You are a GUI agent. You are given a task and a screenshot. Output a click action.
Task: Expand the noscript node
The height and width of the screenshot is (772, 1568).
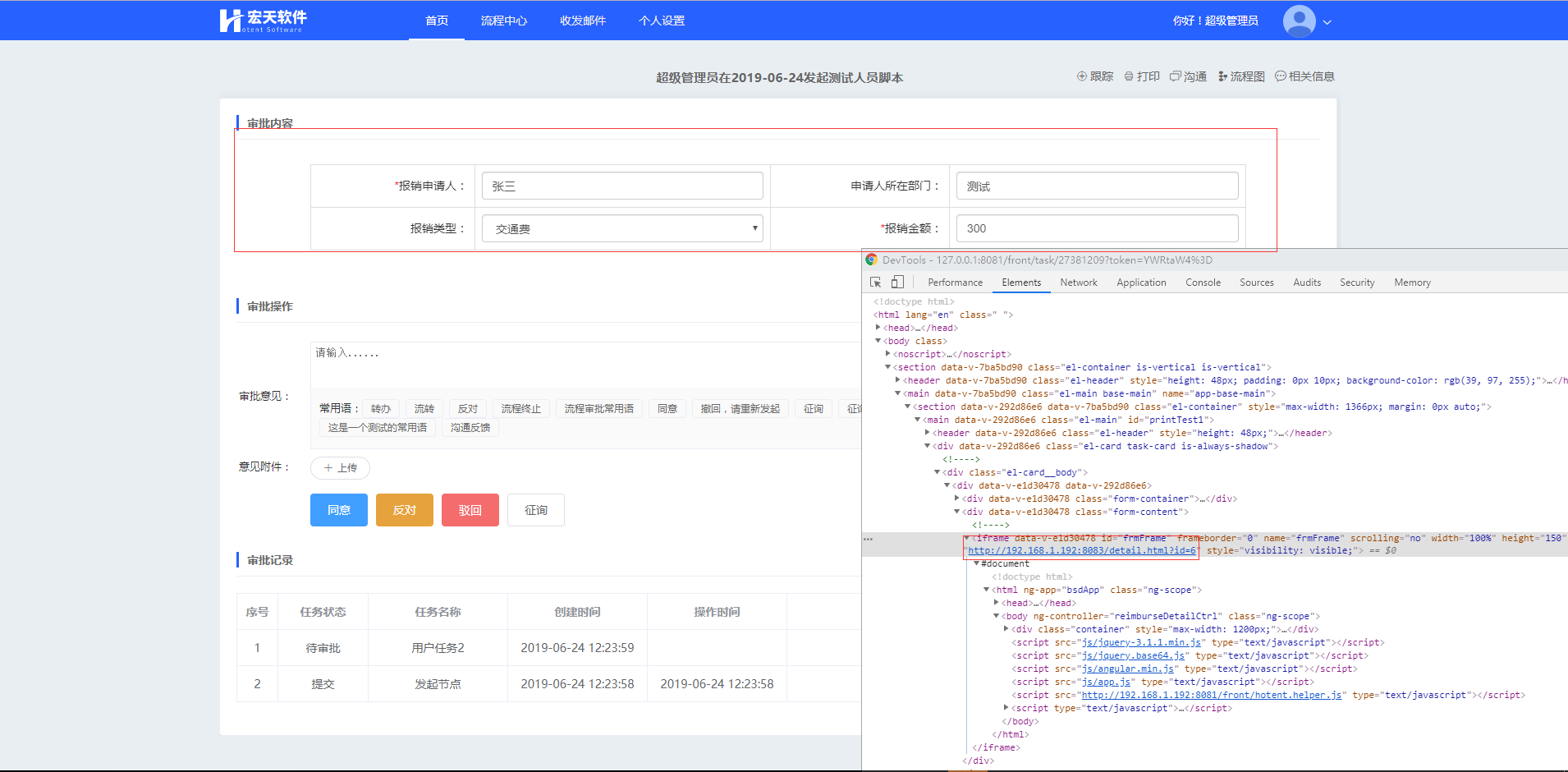point(888,354)
